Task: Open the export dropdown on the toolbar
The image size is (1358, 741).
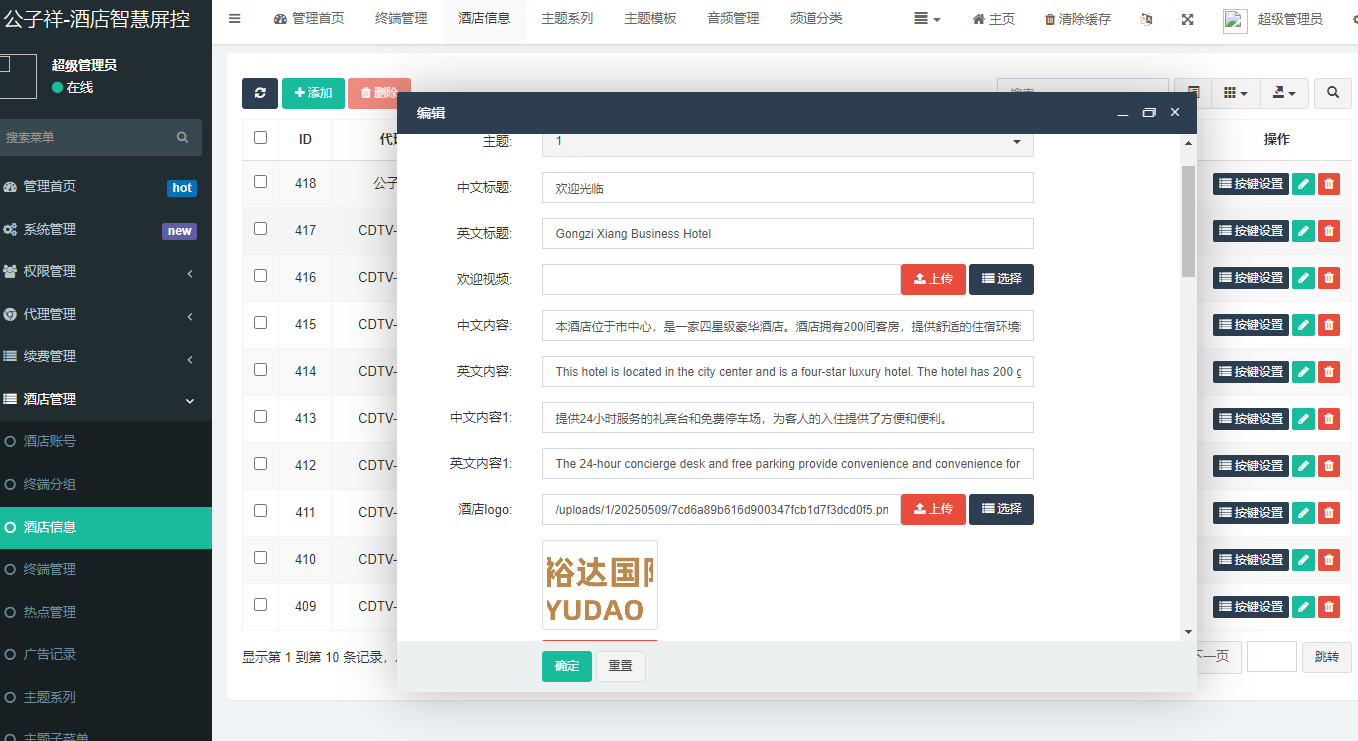Action: click(x=1284, y=92)
